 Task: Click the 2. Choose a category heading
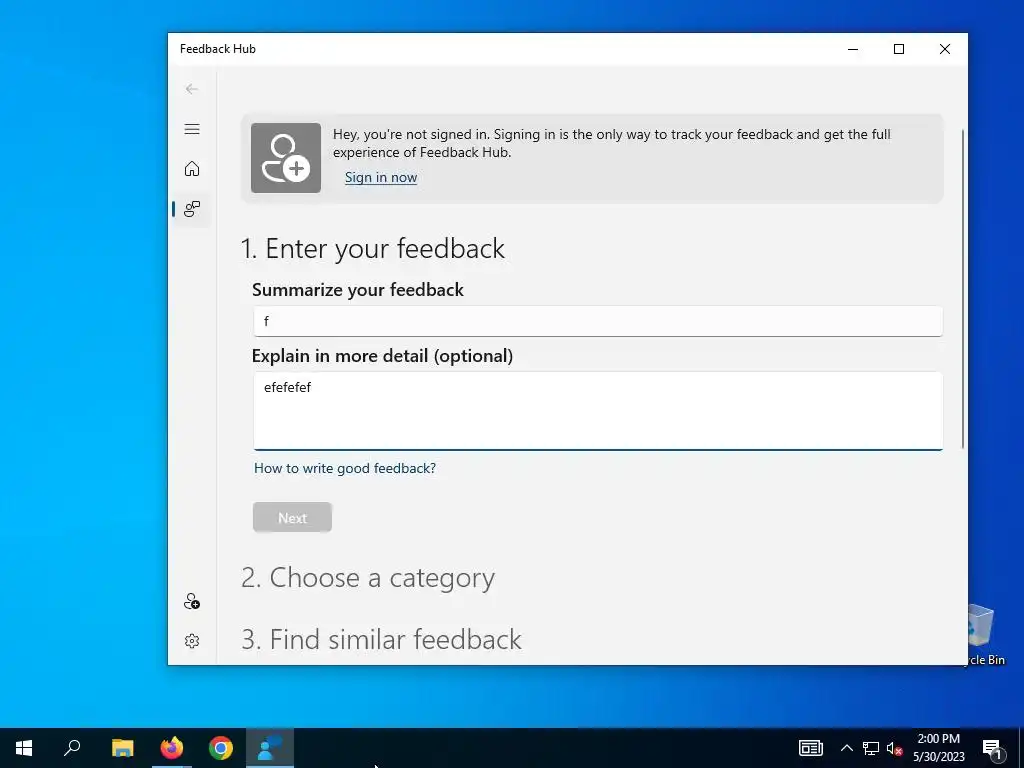click(368, 578)
